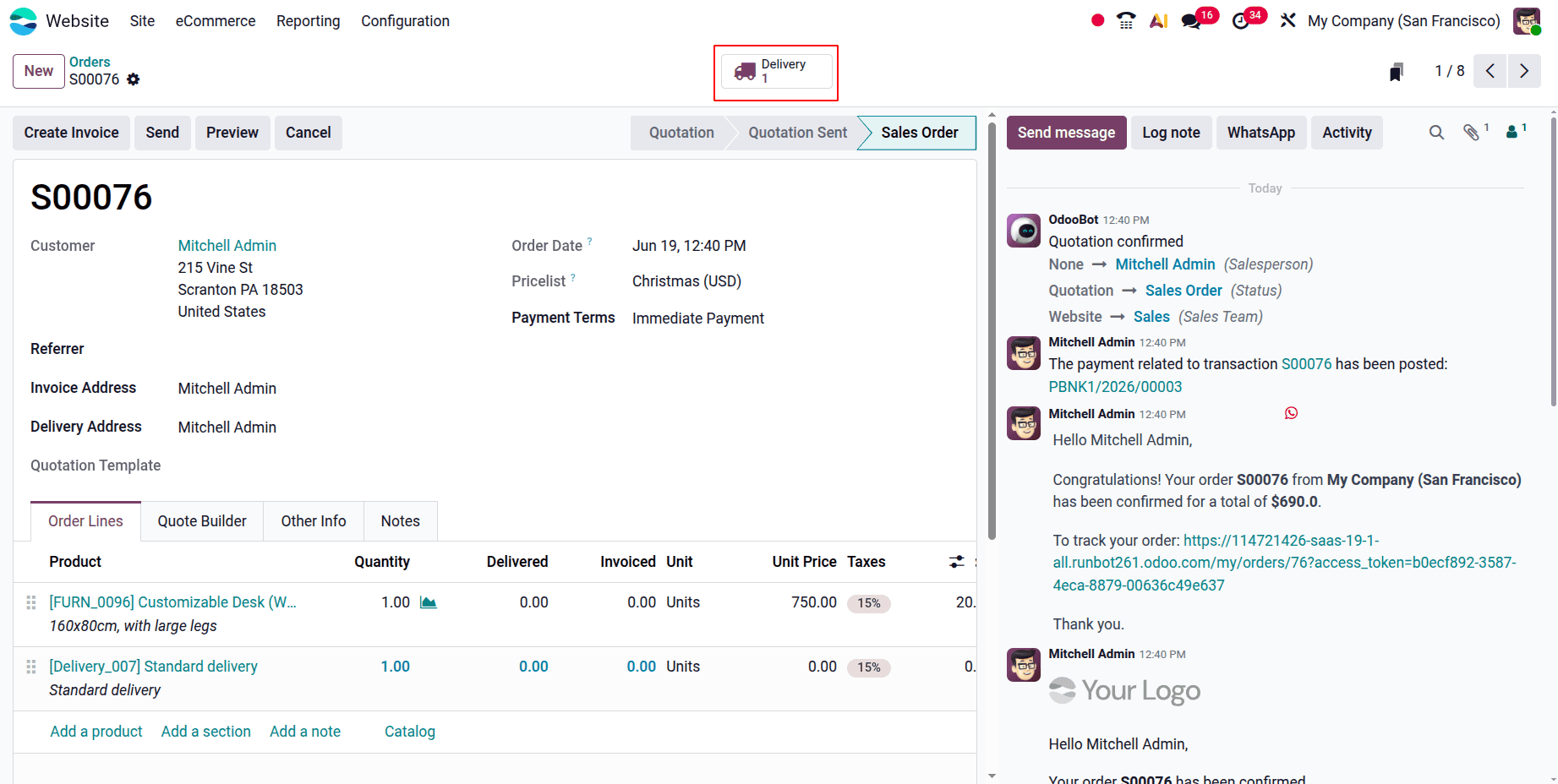Switch to the Notes tab
Viewport: 1558px width, 784px height.
point(401,521)
